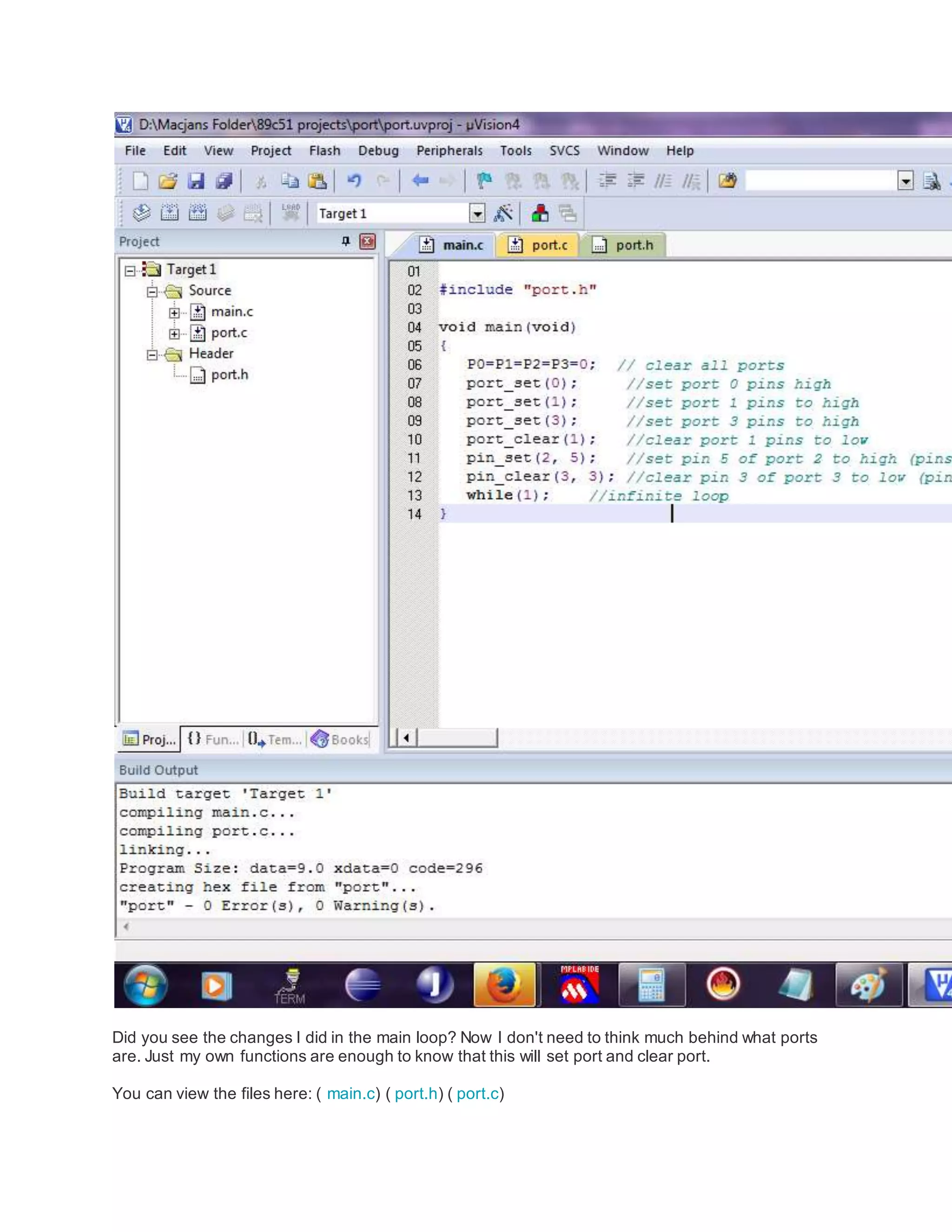Image resolution: width=952 pixels, height=1232 pixels.
Task: Click the Save file toolbar icon
Action: tap(196, 181)
